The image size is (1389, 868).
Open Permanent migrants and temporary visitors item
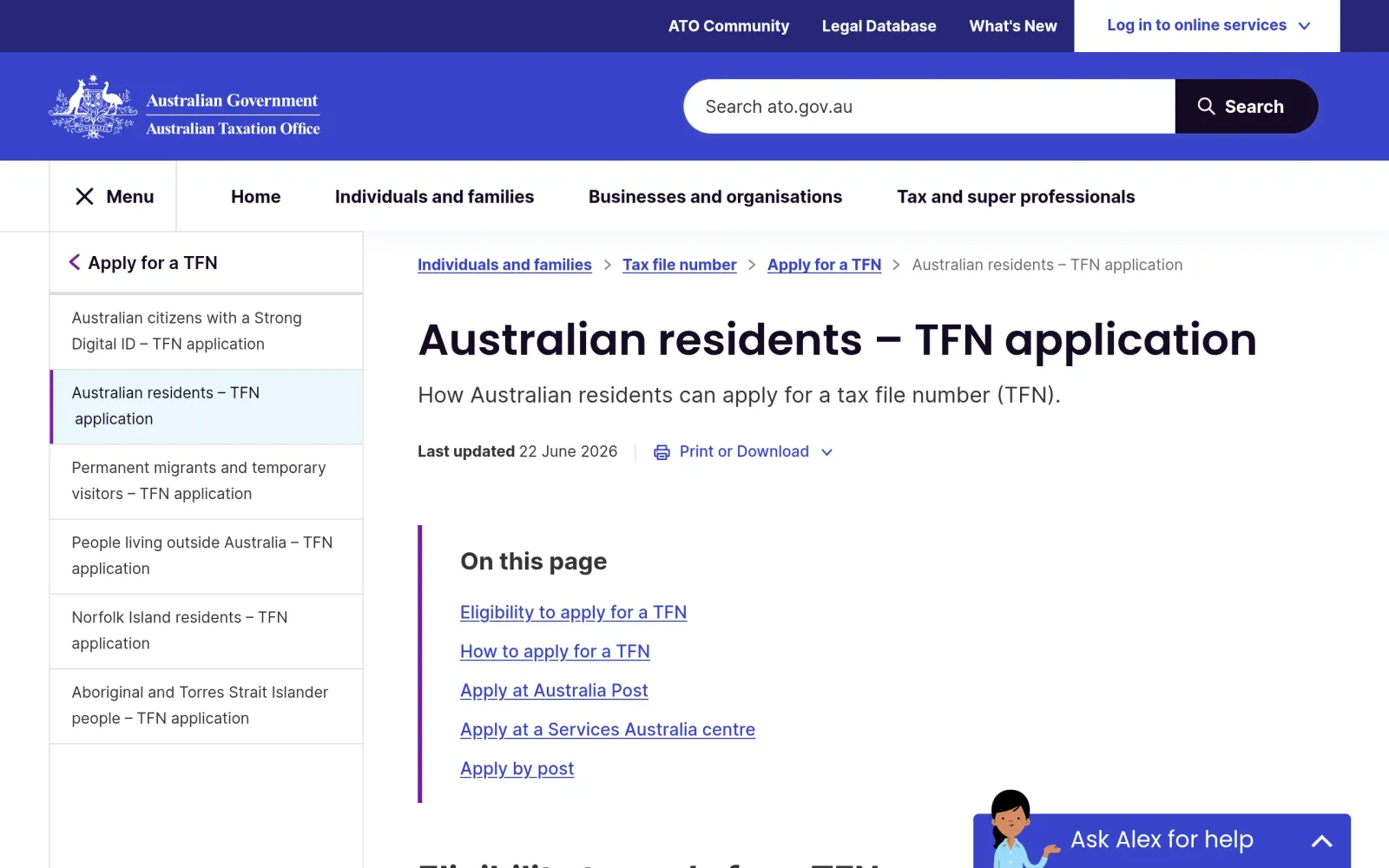(x=207, y=481)
